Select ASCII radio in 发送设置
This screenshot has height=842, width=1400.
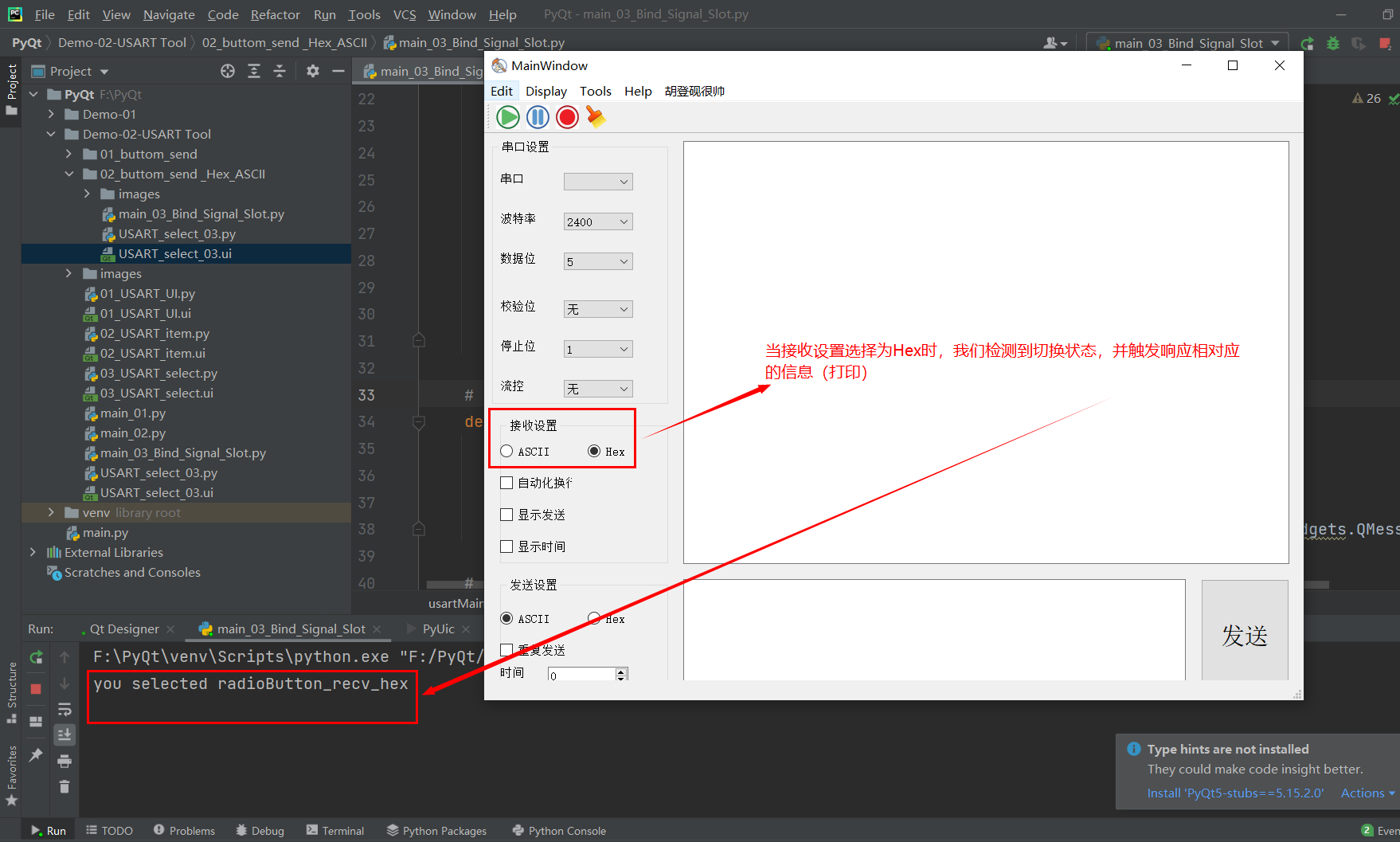coord(525,619)
